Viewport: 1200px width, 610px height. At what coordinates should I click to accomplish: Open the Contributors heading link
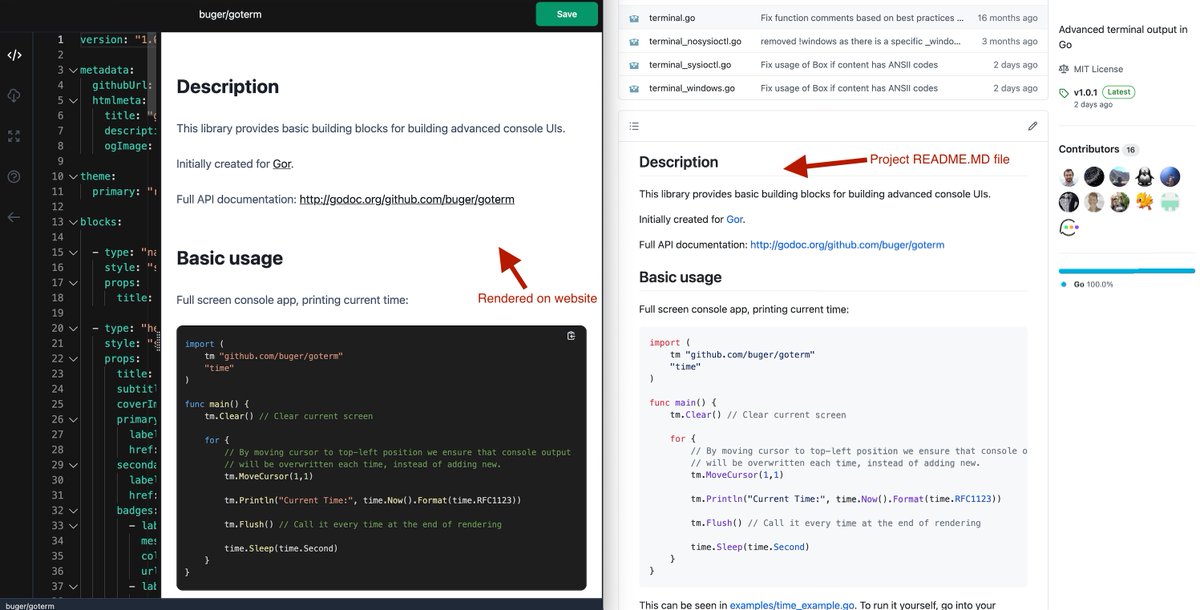[1088, 149]
